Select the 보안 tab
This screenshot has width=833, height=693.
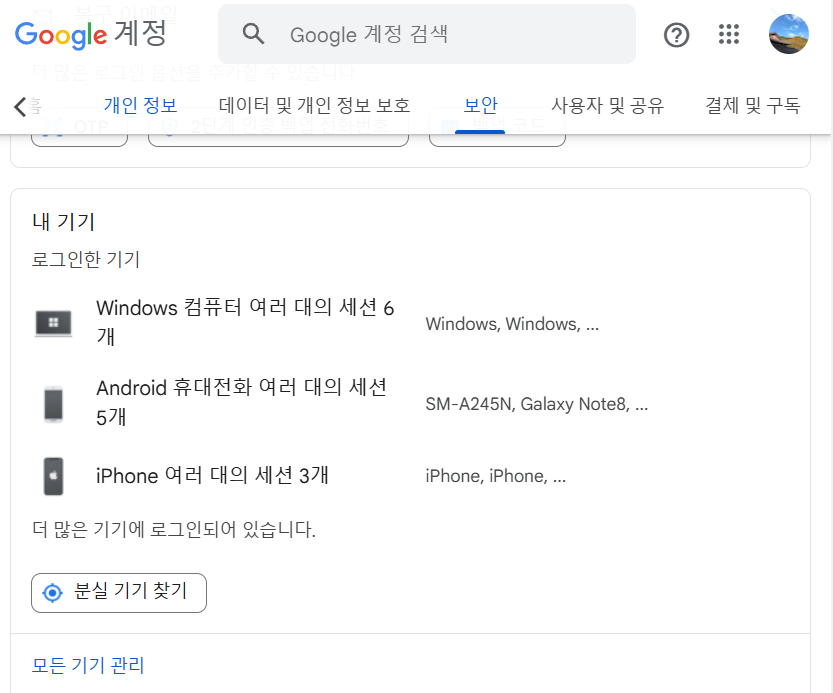click(480, 105)
